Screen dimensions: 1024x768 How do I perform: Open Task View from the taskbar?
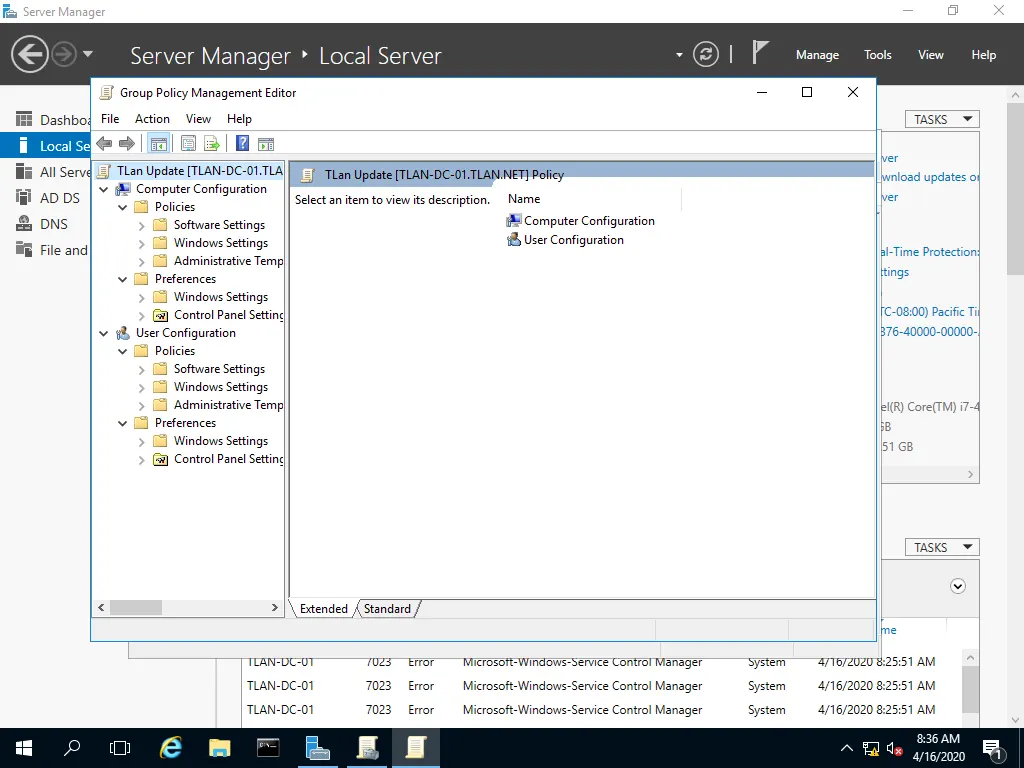point(120,748)
